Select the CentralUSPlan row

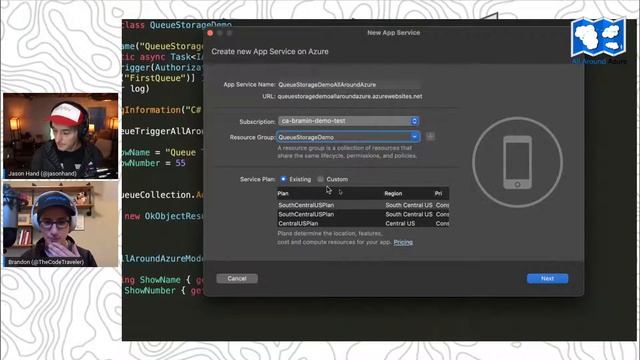[x=363, y=223]
